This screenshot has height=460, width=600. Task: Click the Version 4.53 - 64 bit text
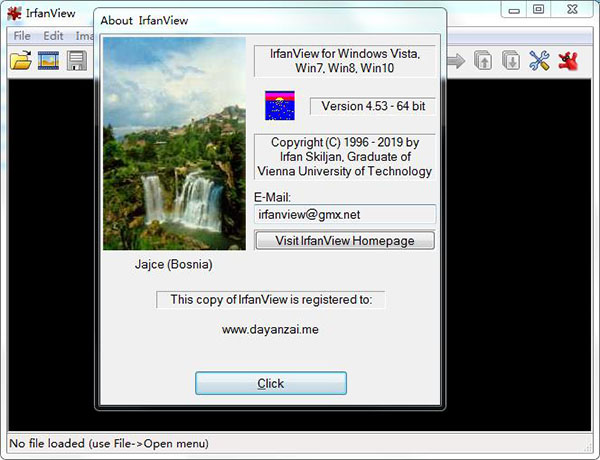pyautogui.click(x=373, y=106)
